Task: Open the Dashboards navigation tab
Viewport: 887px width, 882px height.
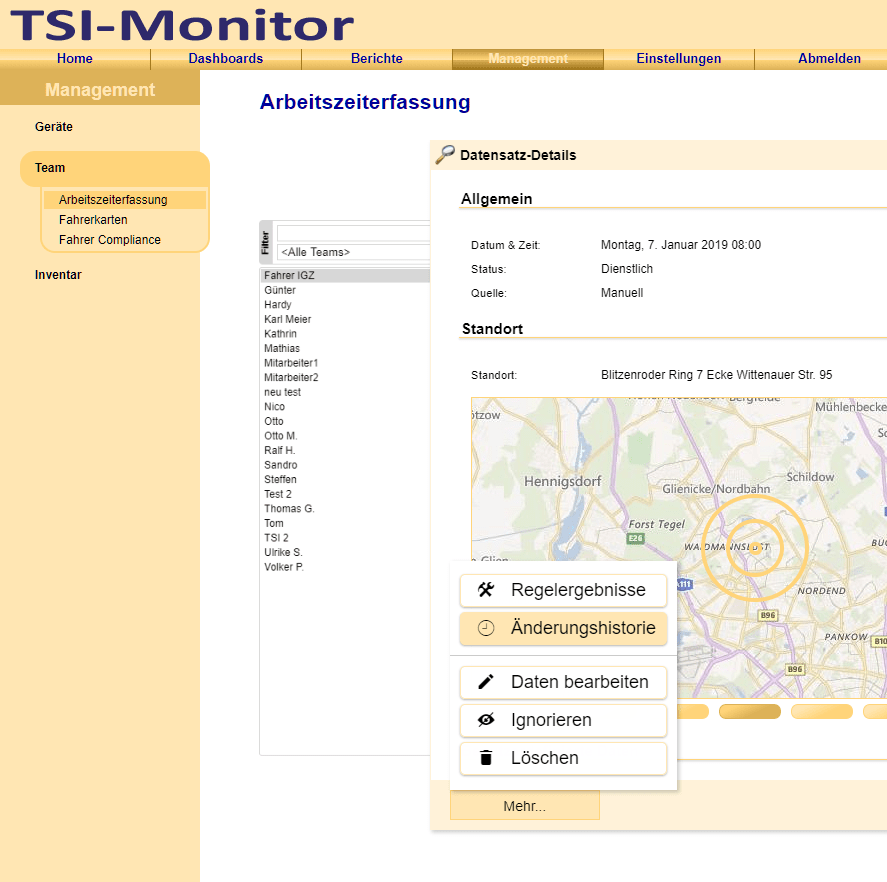Action: point(226,59)
